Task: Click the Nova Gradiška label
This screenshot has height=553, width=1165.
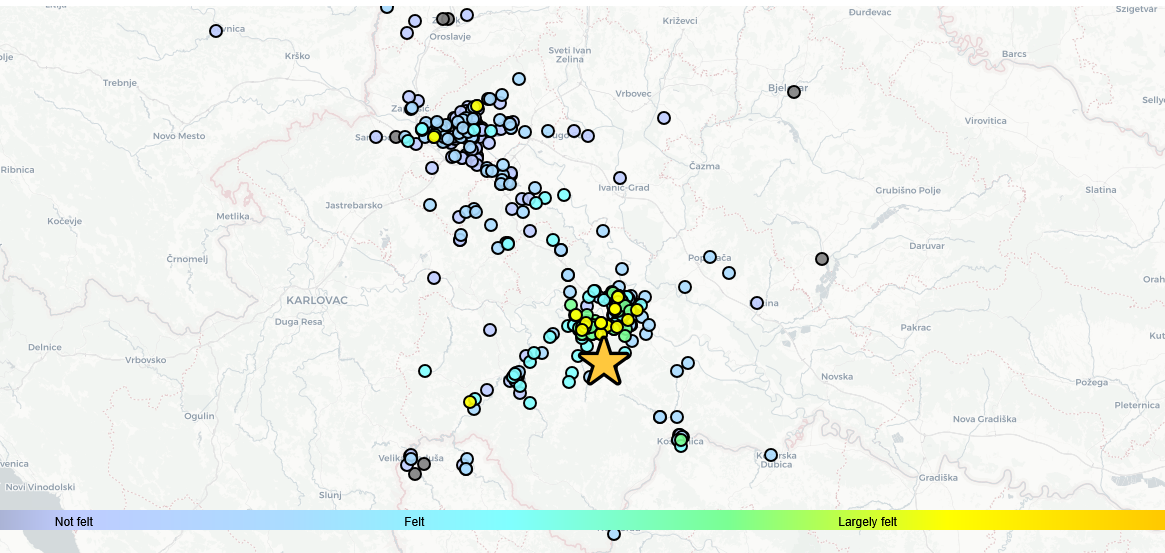Action: coord(985,419)
